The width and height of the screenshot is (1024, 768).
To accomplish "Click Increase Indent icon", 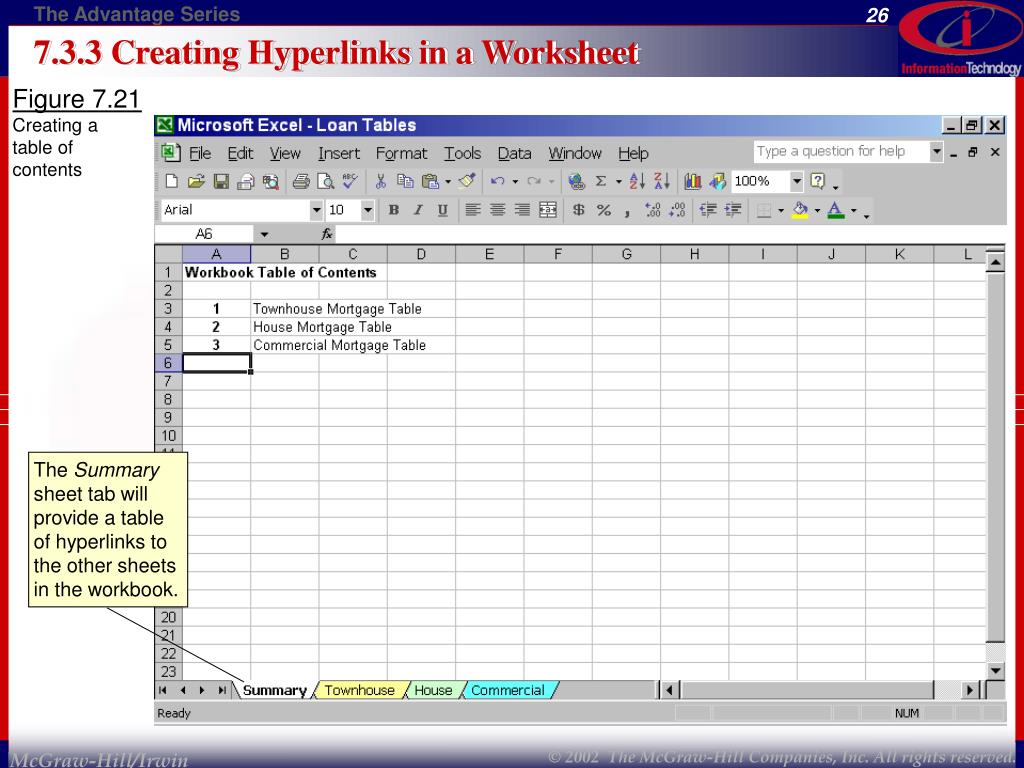I will 733,210.
